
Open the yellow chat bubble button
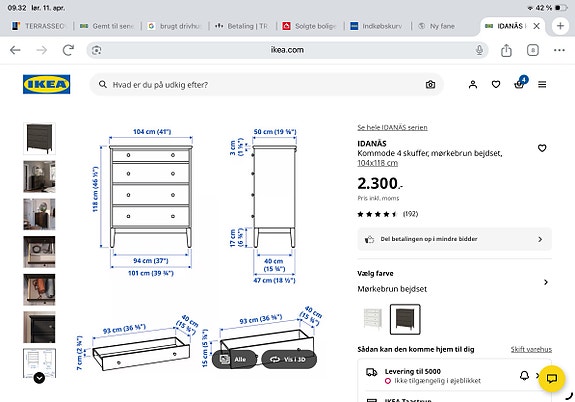pyautogui.click(x=552, y=379)
